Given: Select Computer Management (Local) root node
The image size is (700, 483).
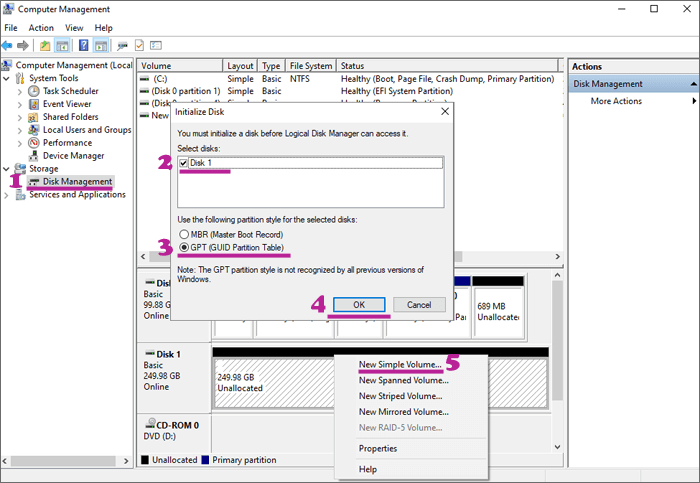Looking at the screenshot, I should pos(74,65).
